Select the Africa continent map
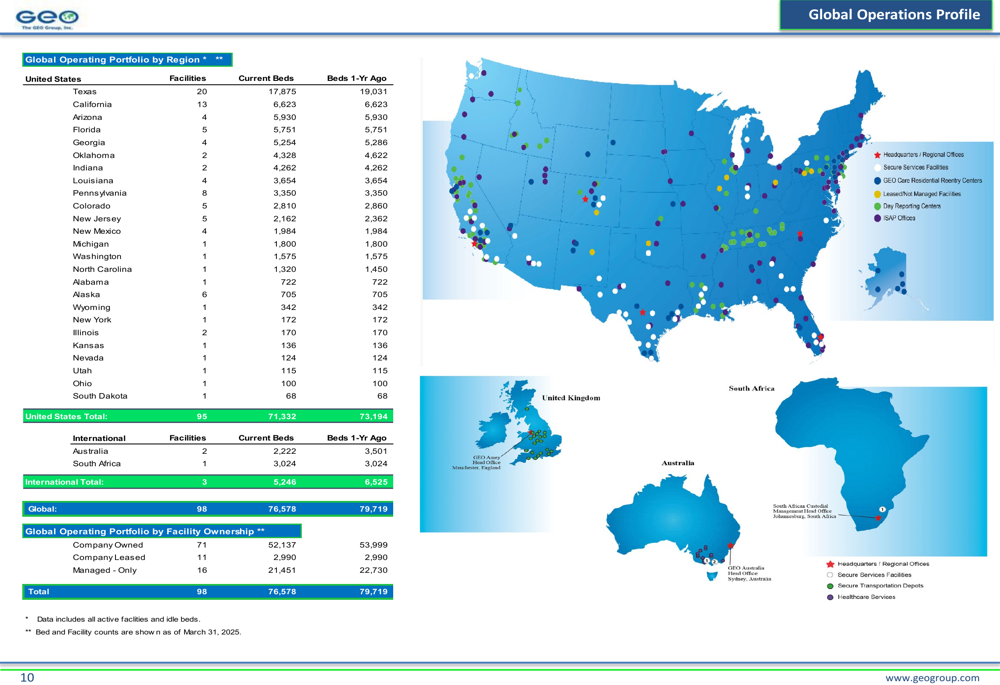1000x685 pixels. 851,454
